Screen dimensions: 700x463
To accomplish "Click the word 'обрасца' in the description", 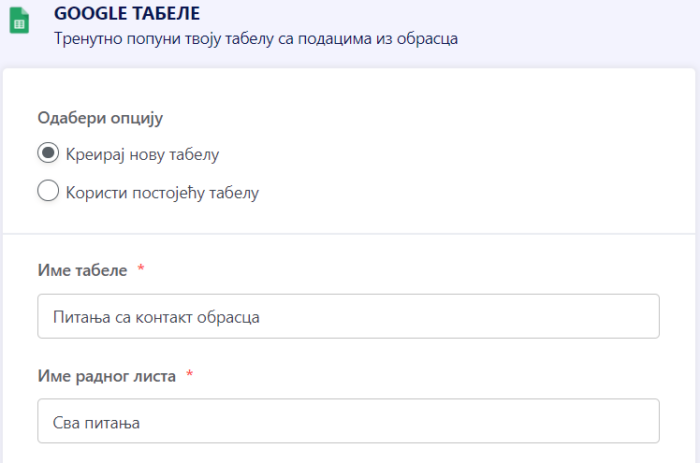I will coord(431,40).
